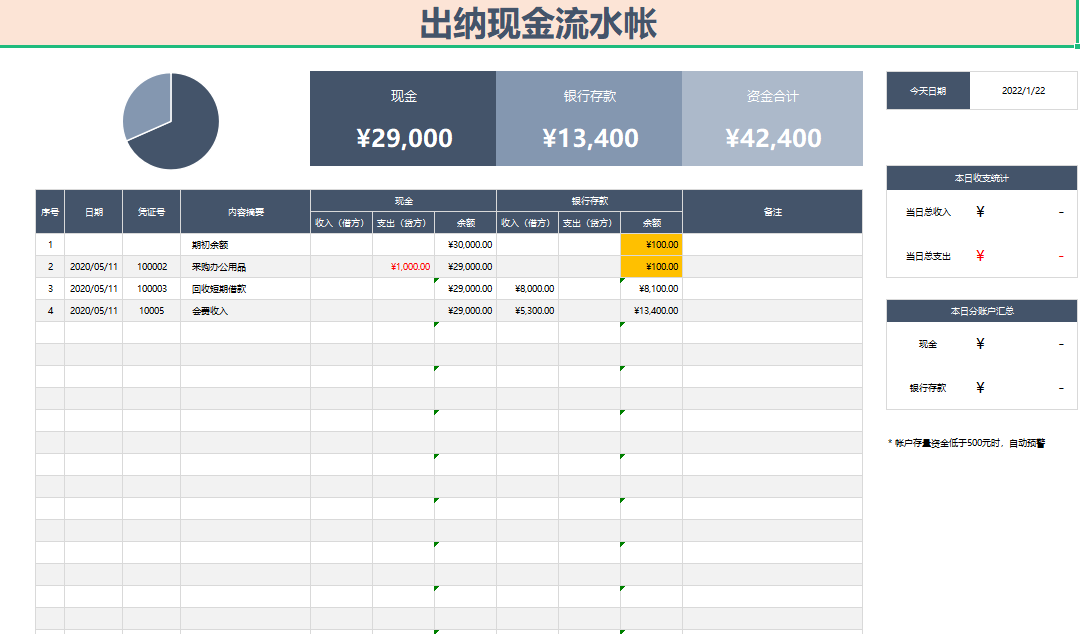Image resolution: width=1080 pixels, height=634 pixels.
Task: Click the 凭证号 column header
Action: [x=151, y=211]
